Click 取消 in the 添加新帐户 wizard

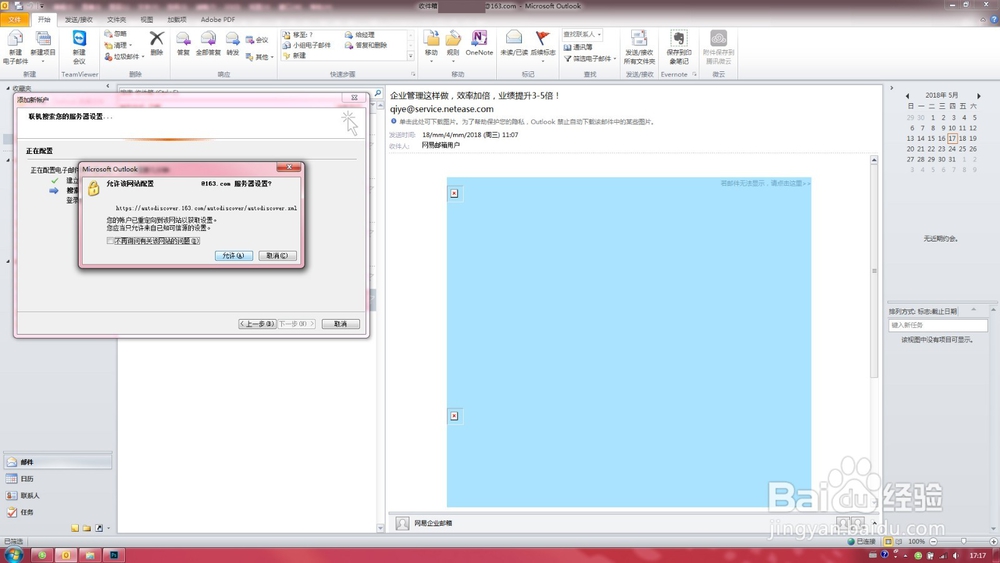pyautogui.click(x=341, y=324)
